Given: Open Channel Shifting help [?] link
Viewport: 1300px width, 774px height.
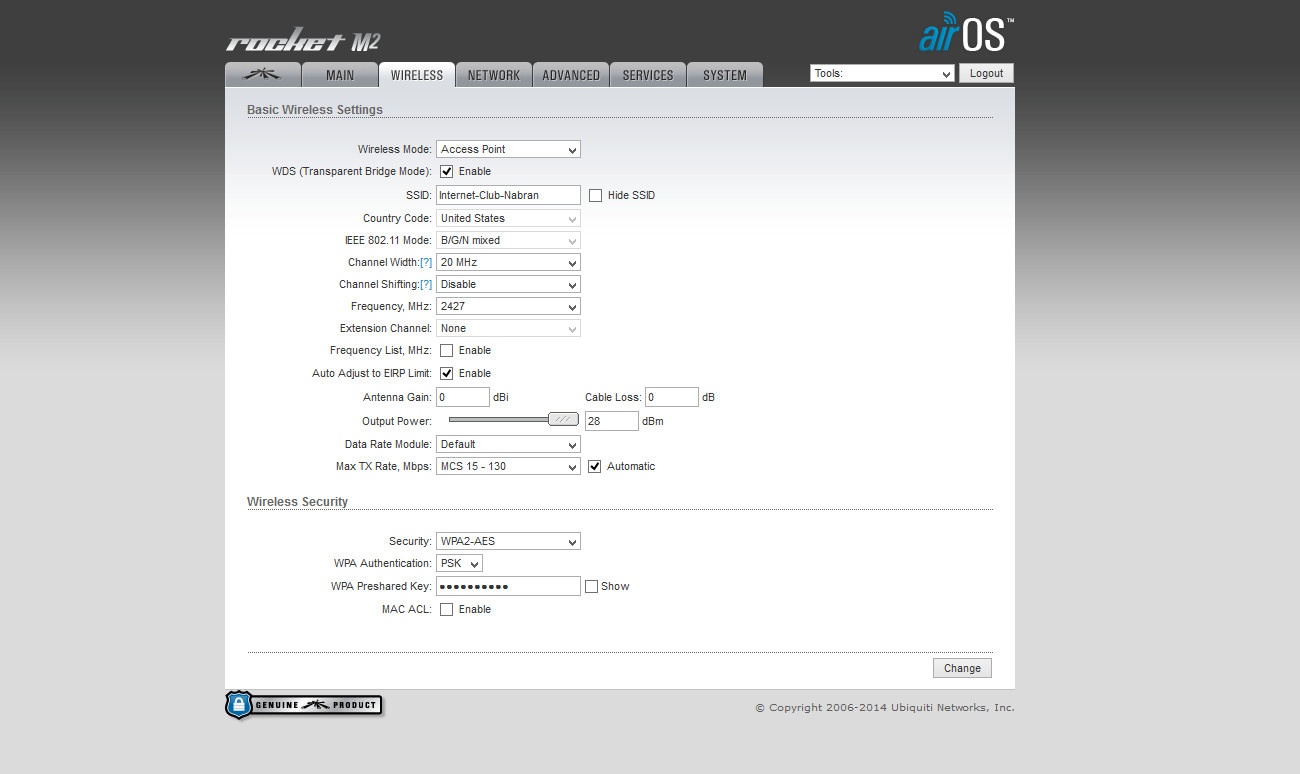Looking at the screenshot, I should (426, 285).
